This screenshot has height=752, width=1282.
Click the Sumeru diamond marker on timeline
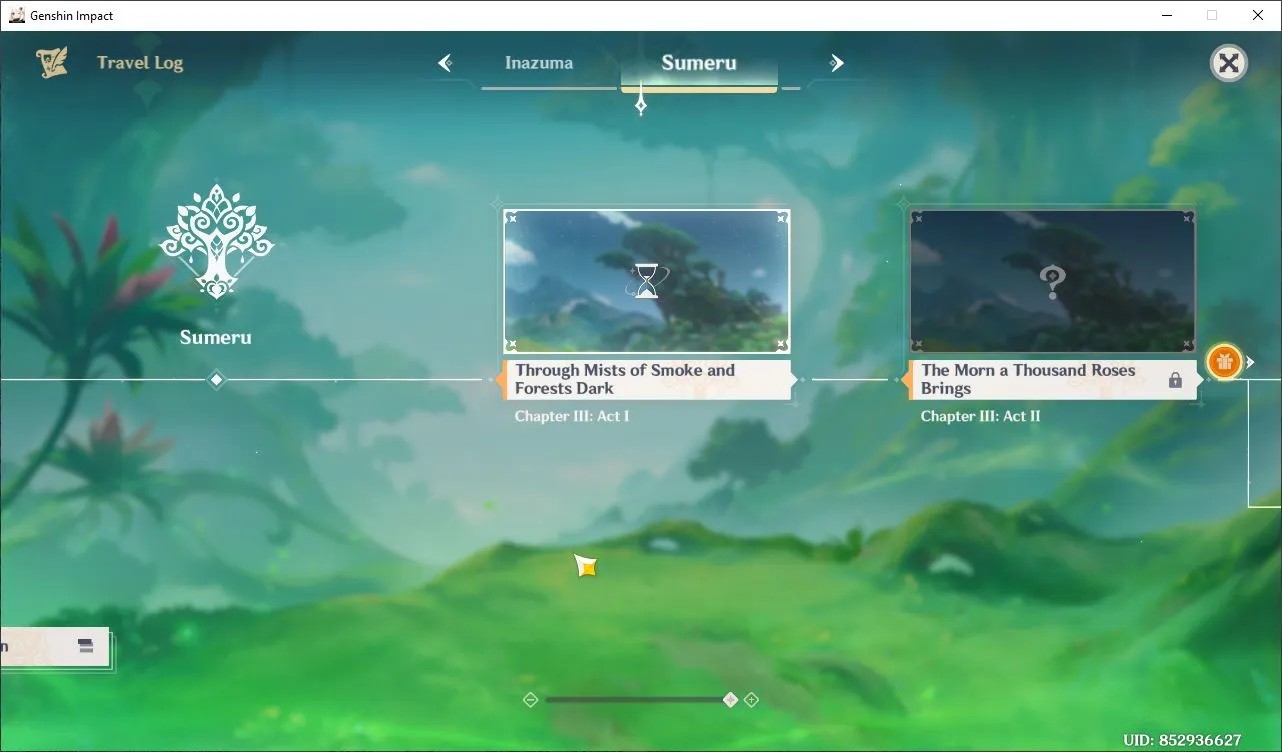point(216,379)
